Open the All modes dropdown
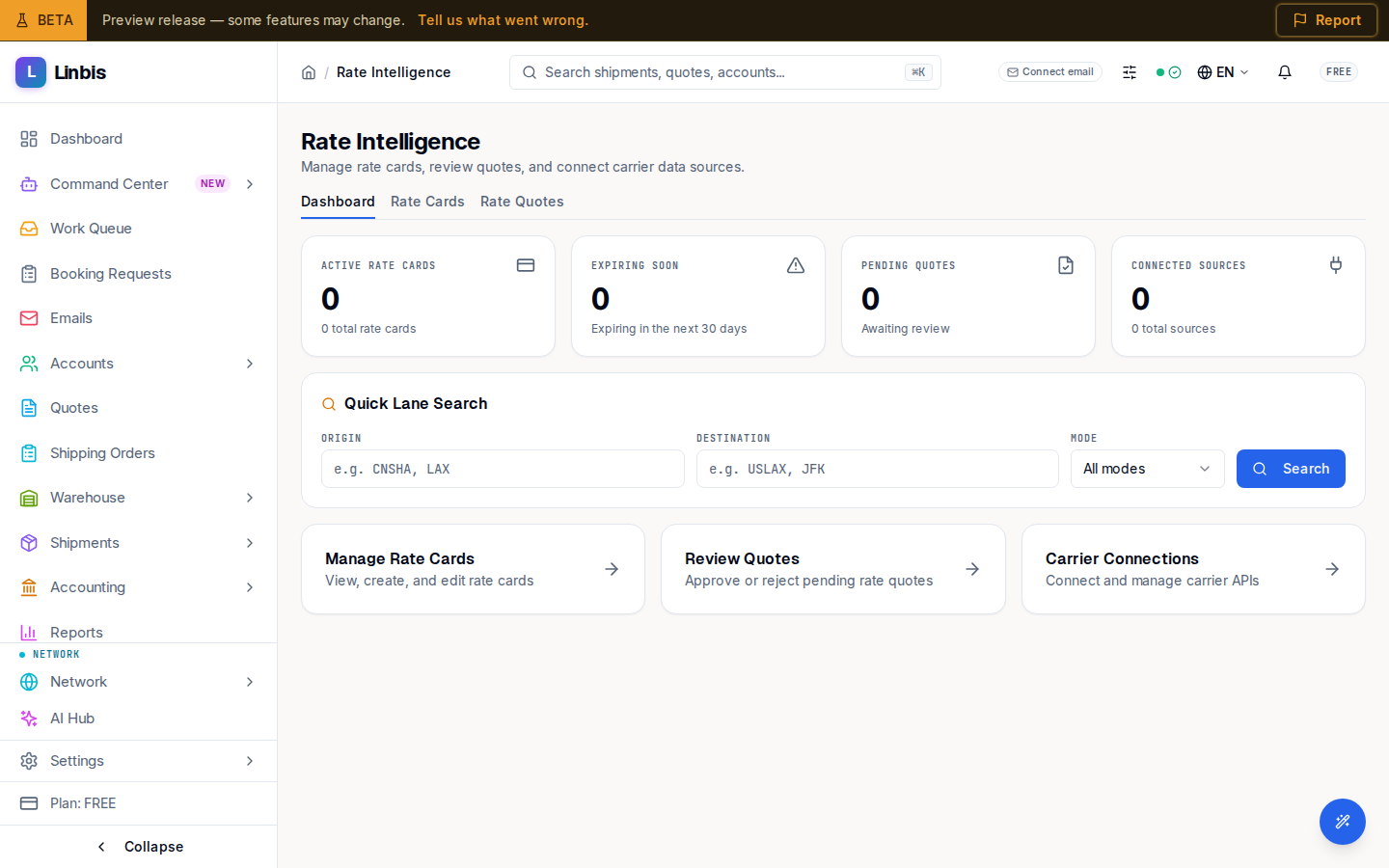Viewport: 1389px width, 868px height. pos(1148,469)
